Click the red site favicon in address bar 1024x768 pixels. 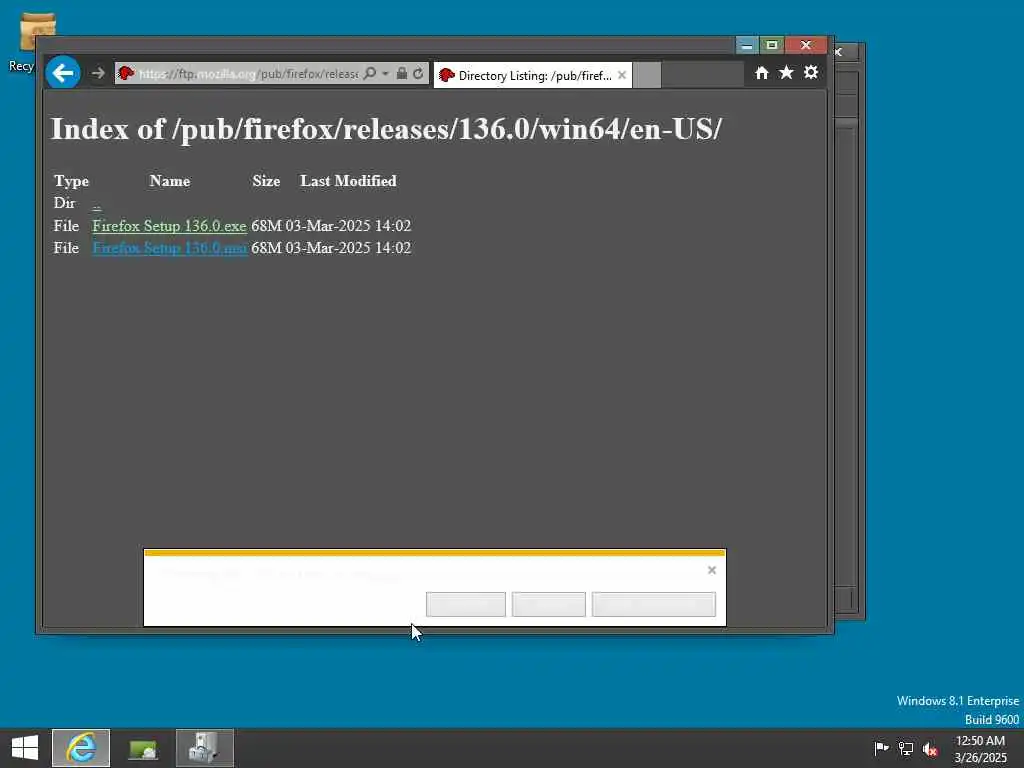[x=126, y=73]
